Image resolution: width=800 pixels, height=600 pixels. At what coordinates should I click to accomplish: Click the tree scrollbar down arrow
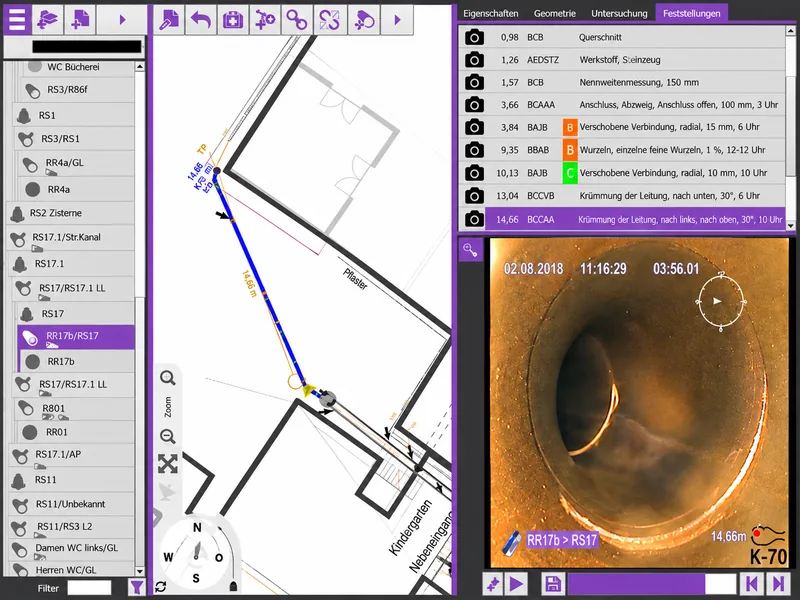point(139,571)
